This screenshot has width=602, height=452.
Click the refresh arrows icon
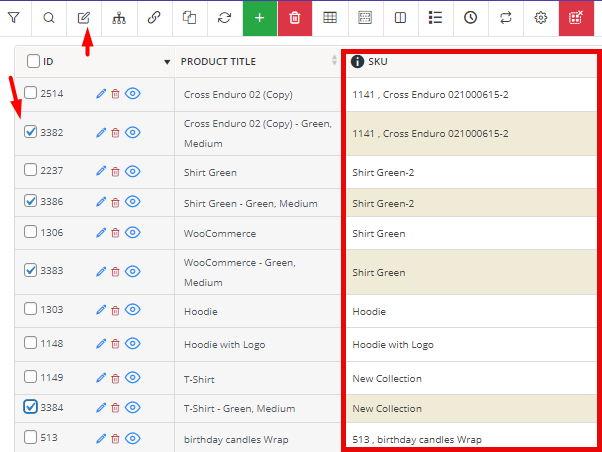tap(225, 18)
